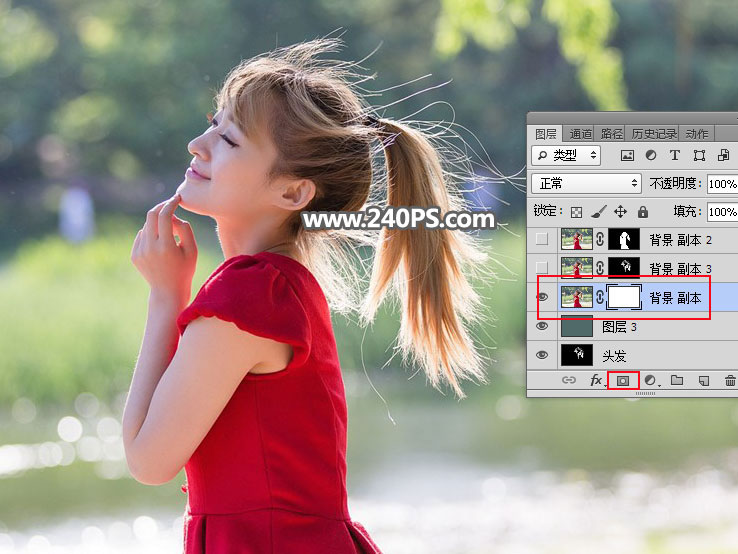738x554 pixels.
Task: Open the adjustment layer menu
Action: point(651,381)
